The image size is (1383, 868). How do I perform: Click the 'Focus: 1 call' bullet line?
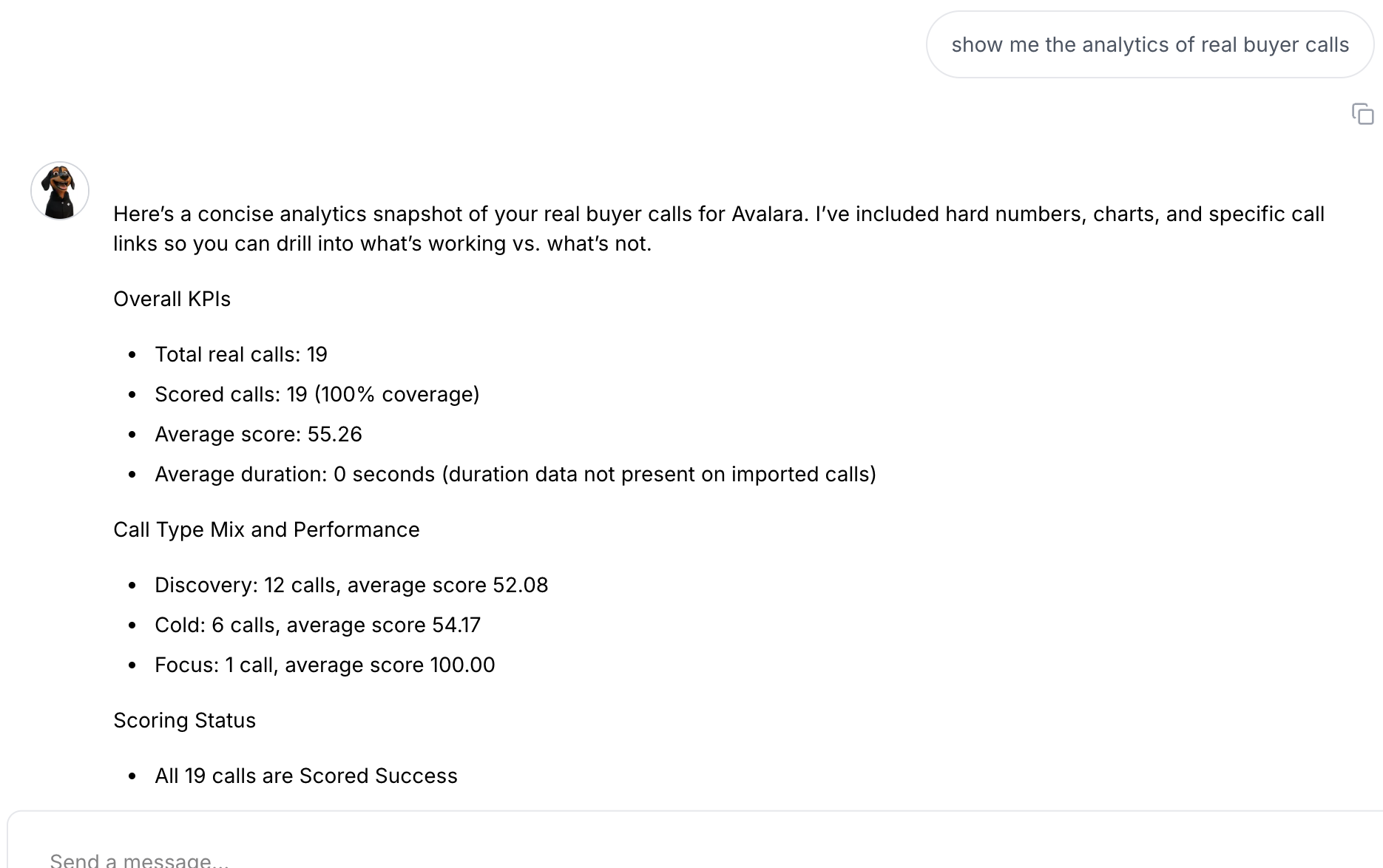point(325,665)
